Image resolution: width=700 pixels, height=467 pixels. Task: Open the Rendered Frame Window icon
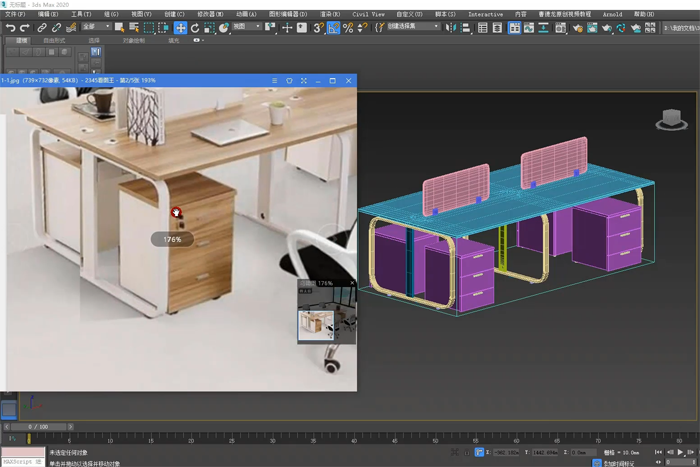[x=592, y=28]
